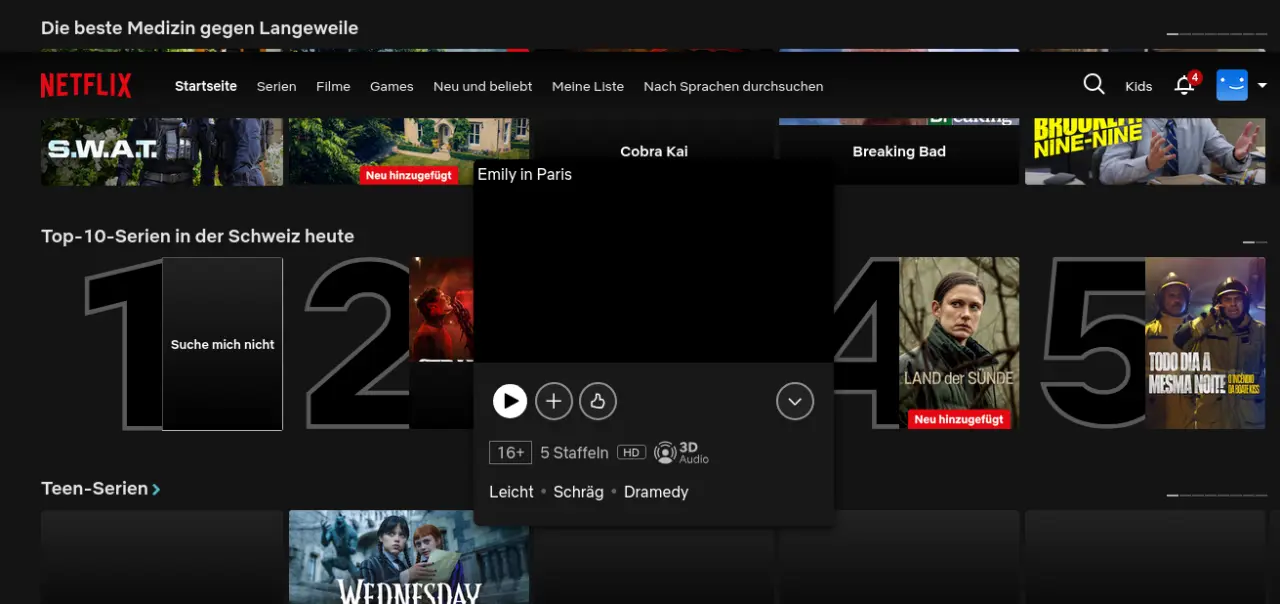Click the pagination indicator of Teen-Serien row

pos(1216,495)
